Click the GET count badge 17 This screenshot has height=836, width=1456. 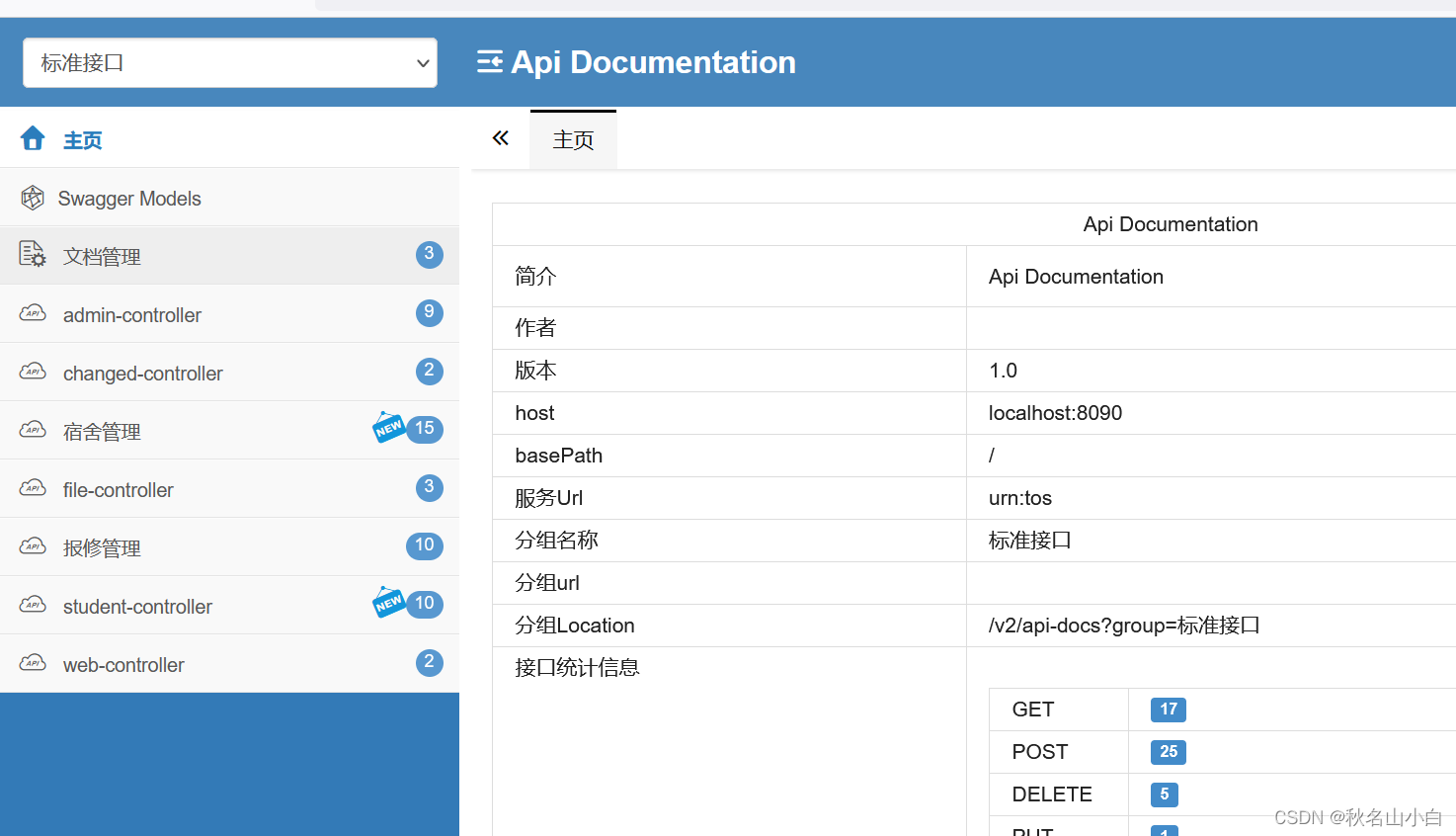[1169, 710]
